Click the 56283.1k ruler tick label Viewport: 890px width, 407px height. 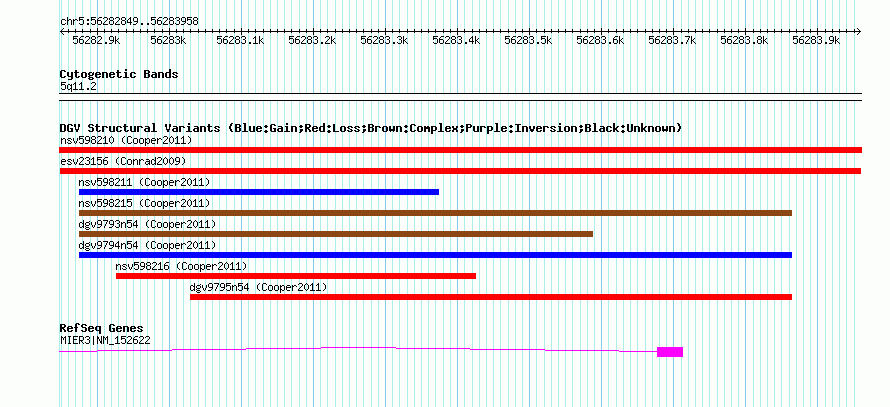pyautogui.click(x=241, y=40)
